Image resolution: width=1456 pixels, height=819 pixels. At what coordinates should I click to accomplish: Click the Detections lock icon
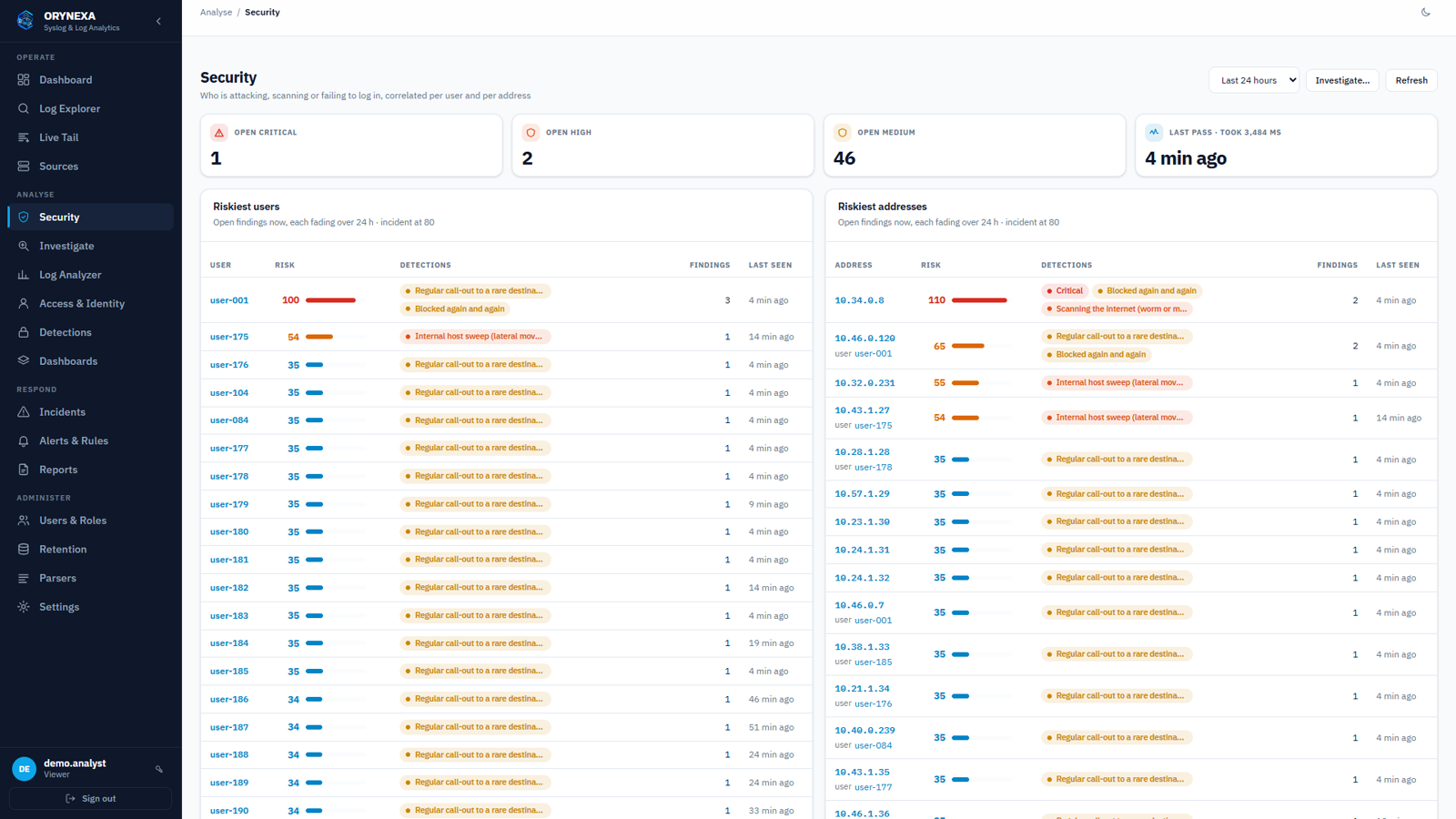click(x=24, y=332)
